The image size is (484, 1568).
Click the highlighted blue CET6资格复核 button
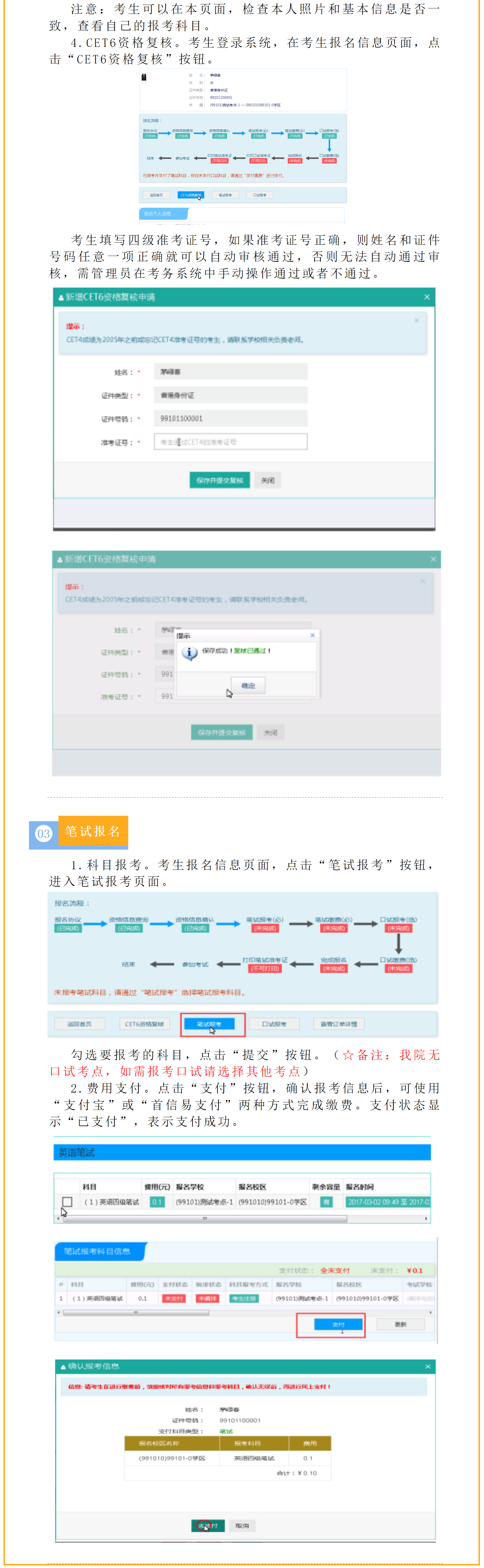point(190,195)
